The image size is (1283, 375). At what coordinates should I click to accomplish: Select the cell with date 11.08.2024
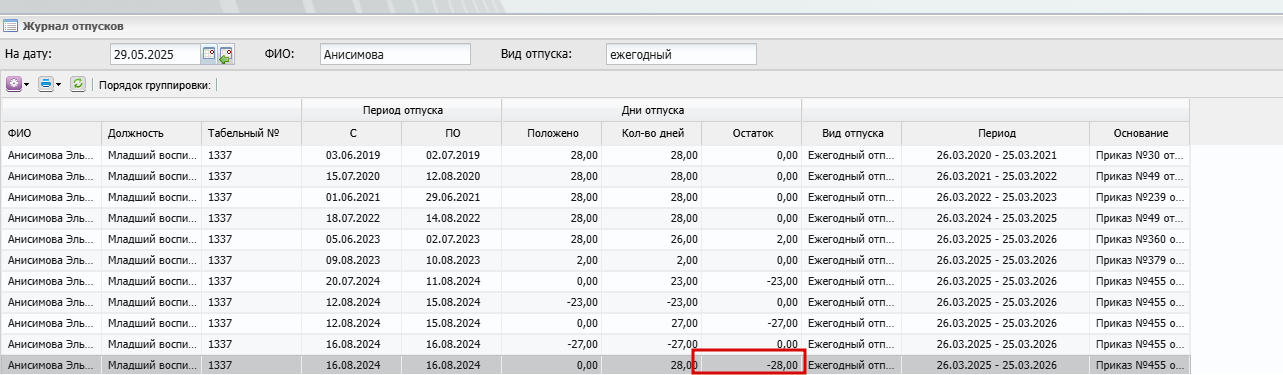click(x=451, y=281)
